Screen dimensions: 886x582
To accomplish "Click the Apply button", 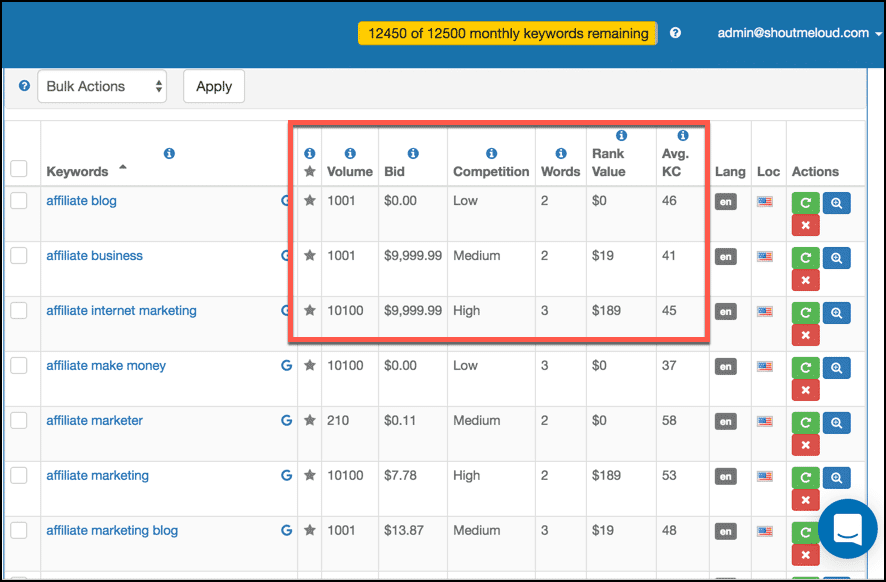I will click(214, 86).
